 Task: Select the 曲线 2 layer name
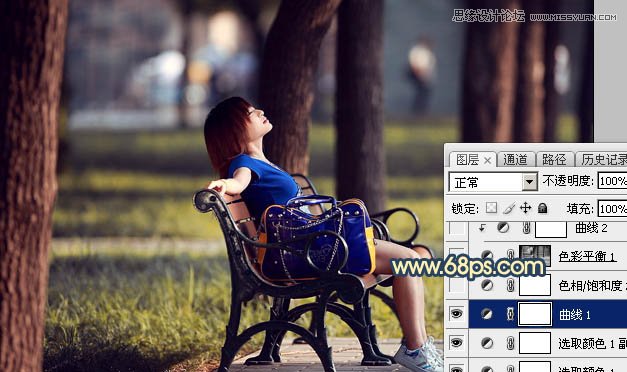[591, 228]
